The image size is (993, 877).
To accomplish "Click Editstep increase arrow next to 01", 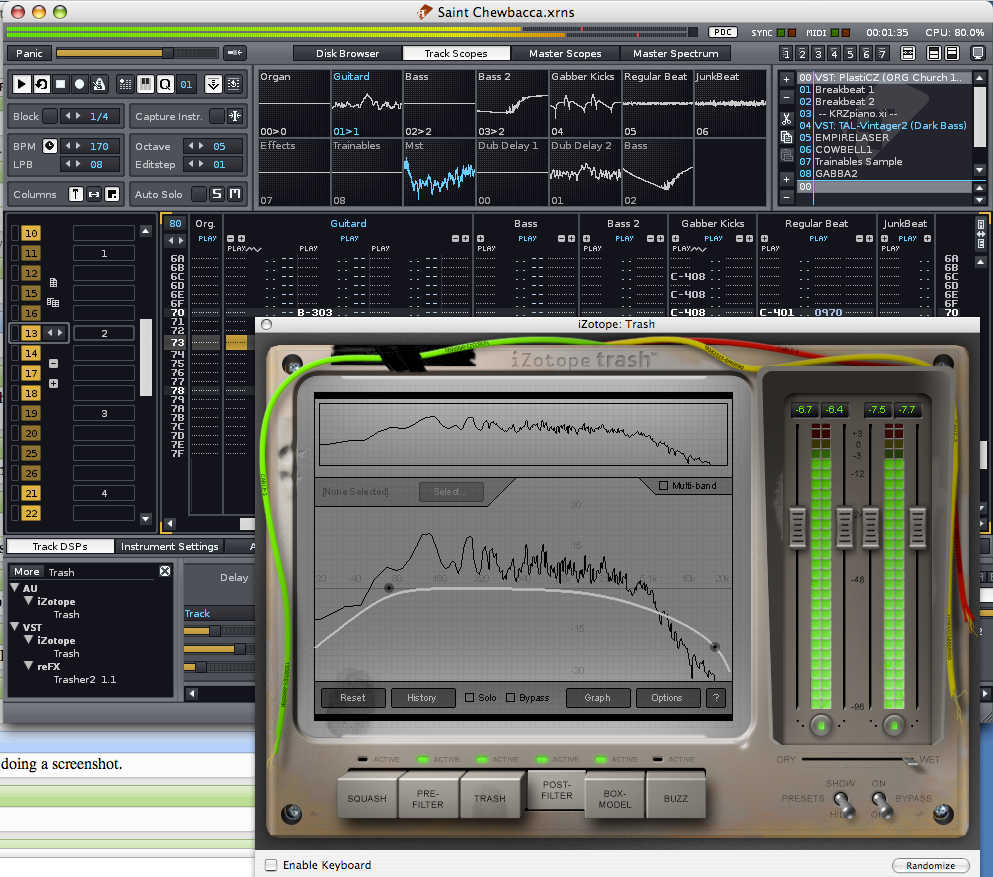I will [201, 164].
